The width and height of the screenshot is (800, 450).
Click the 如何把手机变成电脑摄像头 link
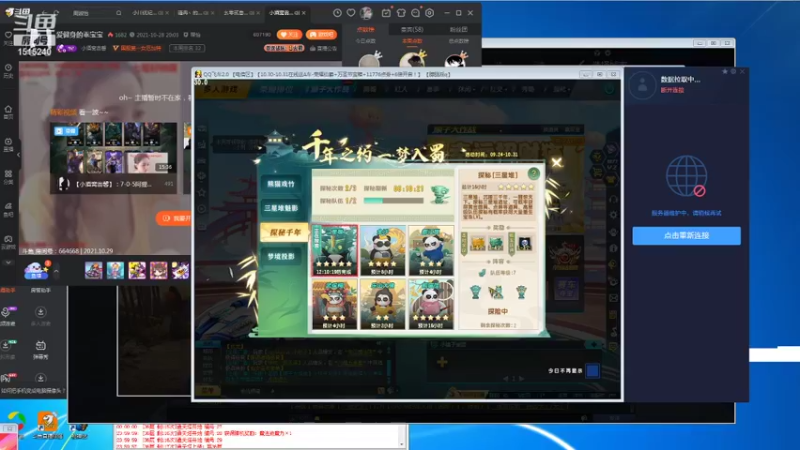click(34, 391)
